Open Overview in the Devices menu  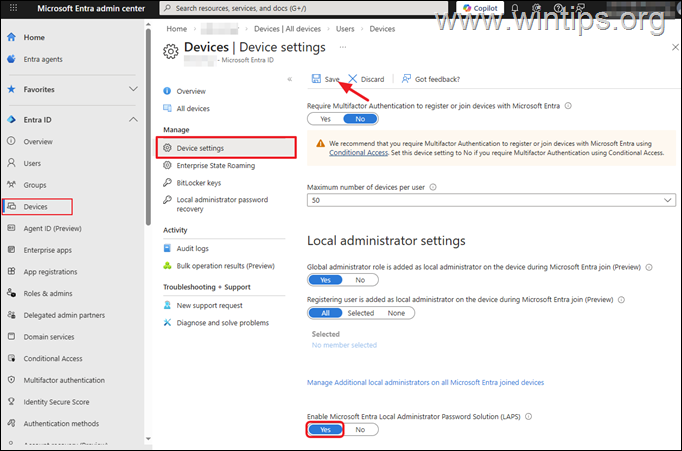(191, 91)
